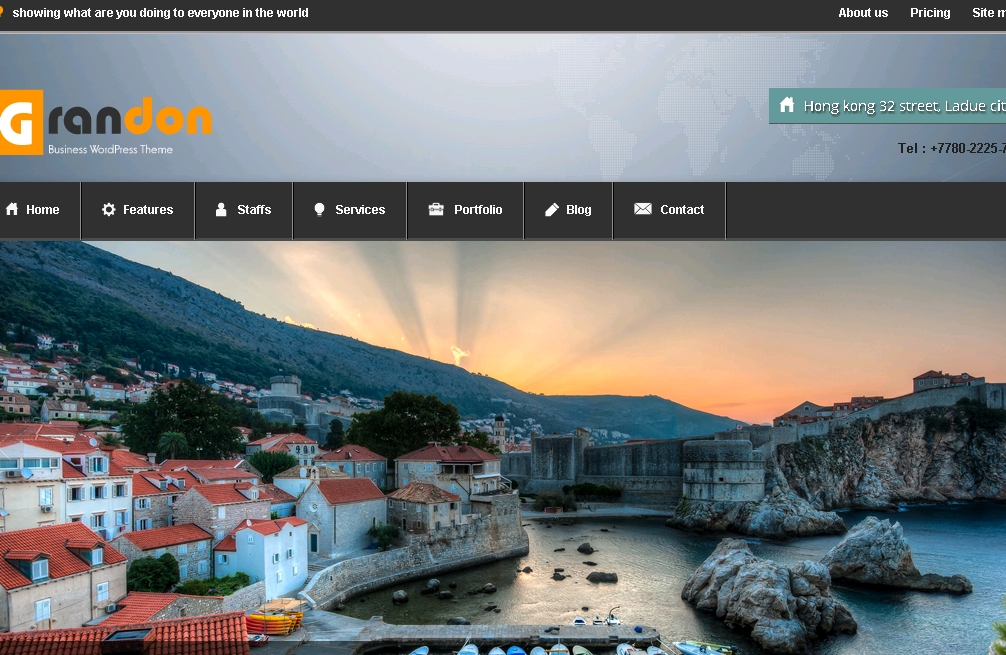
Task: Click the gear icon beside Features
Action: 109,209
